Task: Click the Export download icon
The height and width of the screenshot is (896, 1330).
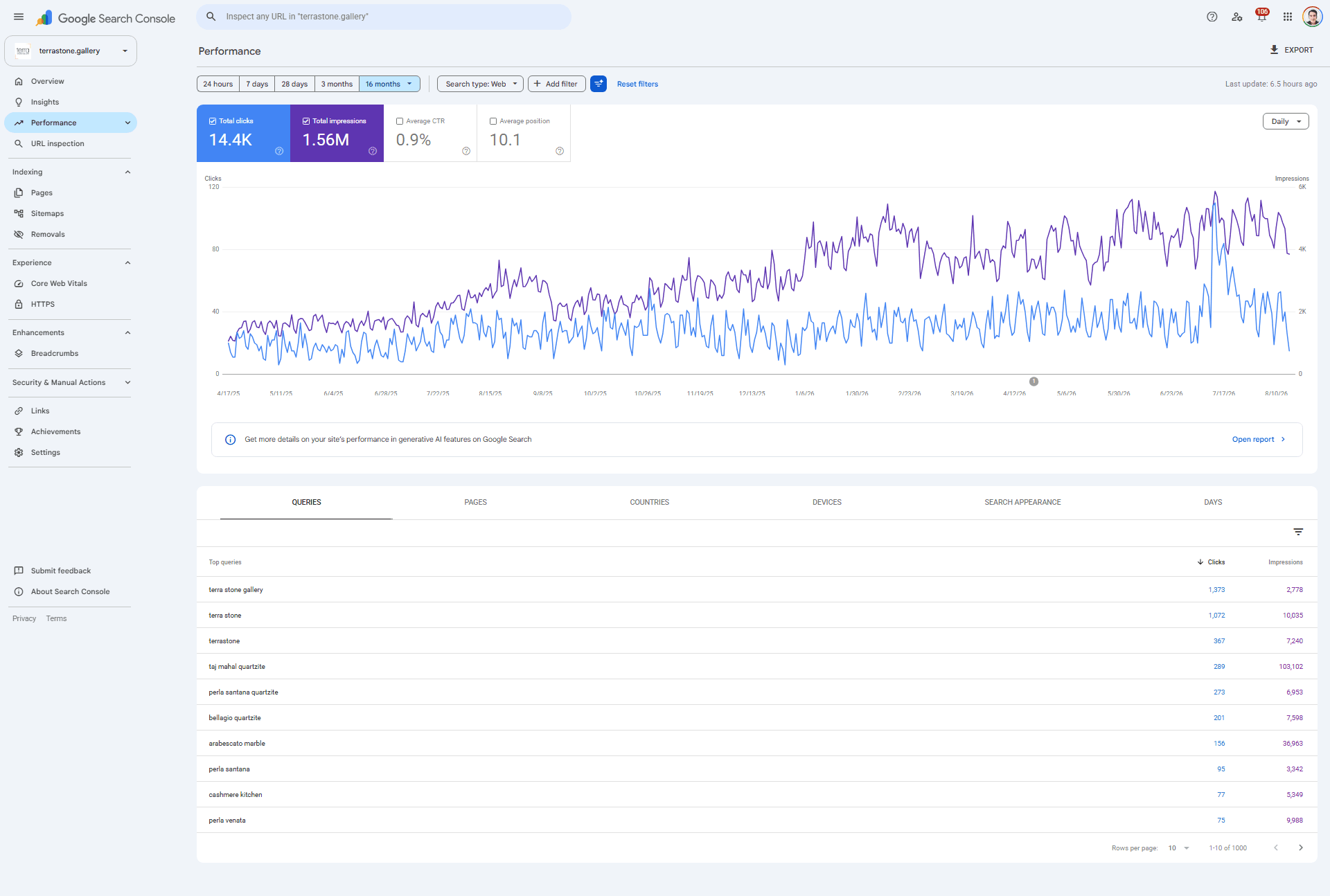Action: [1274, 50]
